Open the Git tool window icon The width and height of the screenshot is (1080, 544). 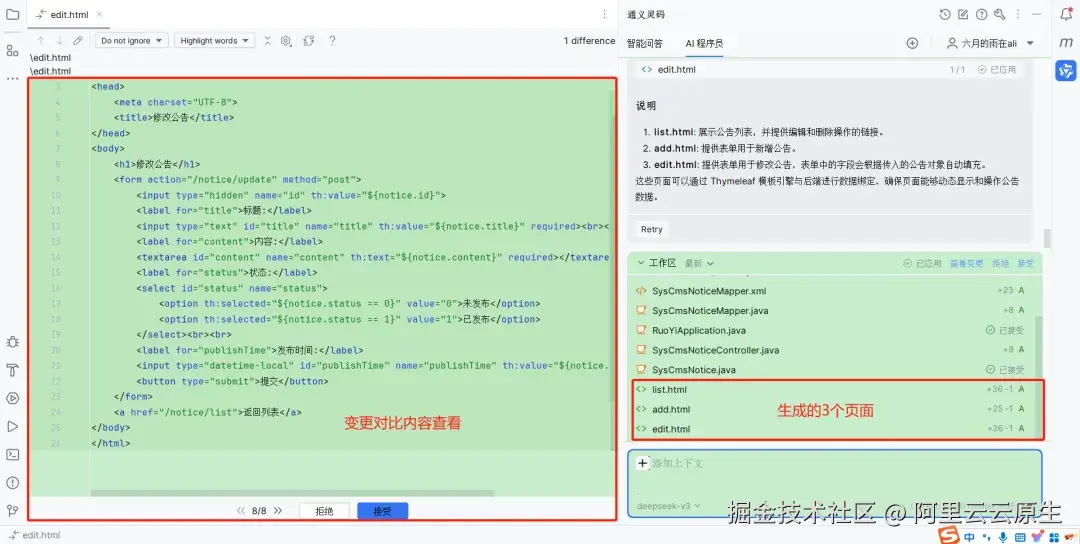12,511
